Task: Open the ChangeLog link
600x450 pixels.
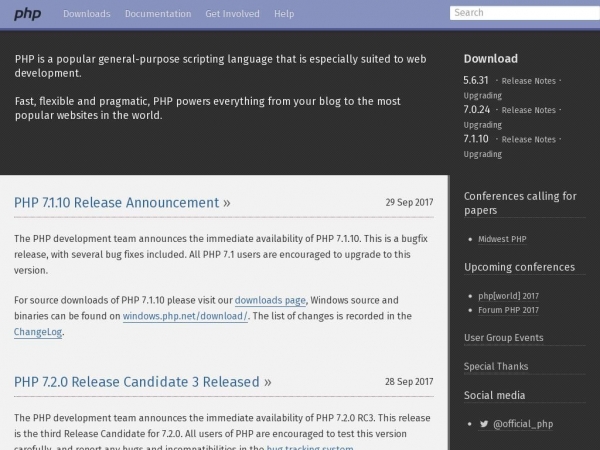Action: point(38,332)
